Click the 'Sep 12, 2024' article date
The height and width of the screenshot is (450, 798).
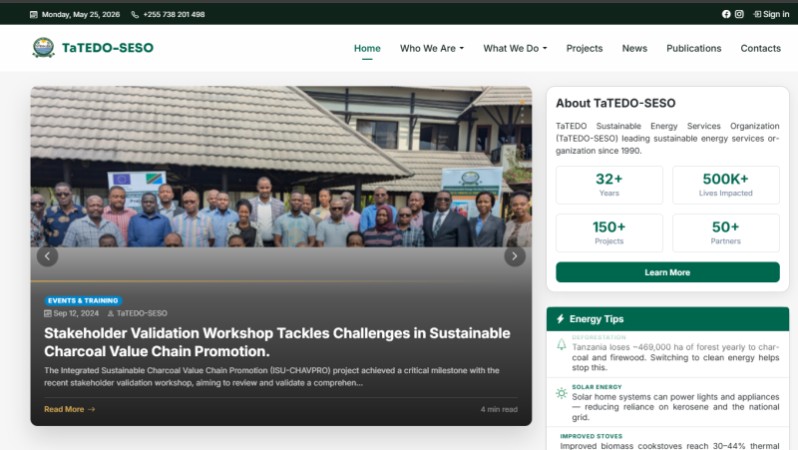[x=76, y=314]
